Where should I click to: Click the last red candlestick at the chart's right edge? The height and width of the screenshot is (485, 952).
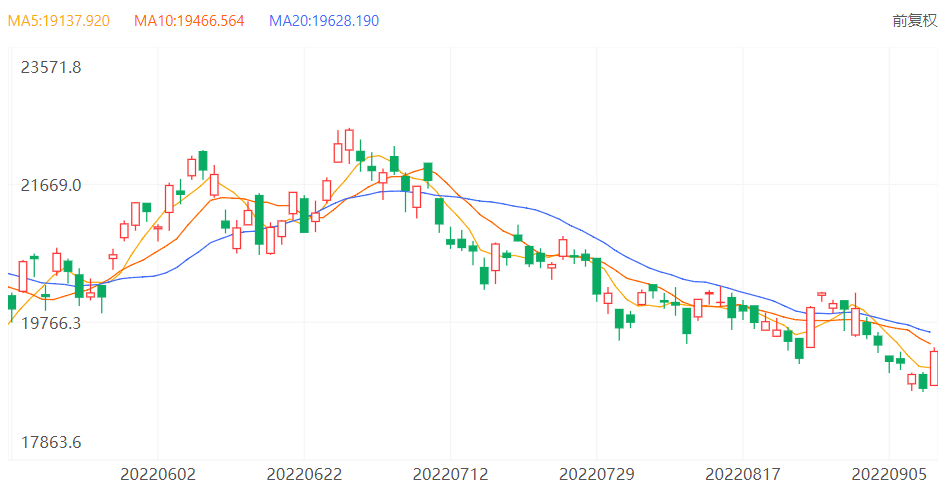click(935, 368)
